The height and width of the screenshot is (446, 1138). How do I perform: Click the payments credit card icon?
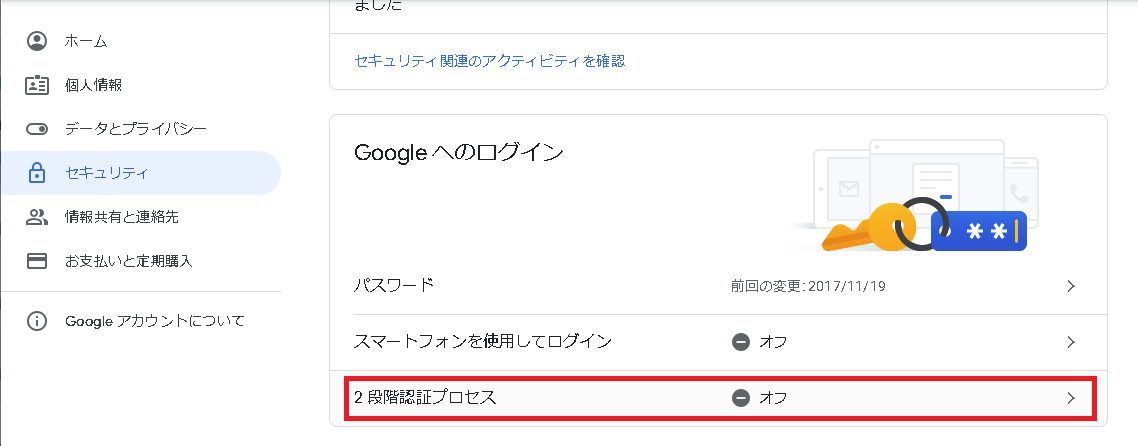click(36, 260)
